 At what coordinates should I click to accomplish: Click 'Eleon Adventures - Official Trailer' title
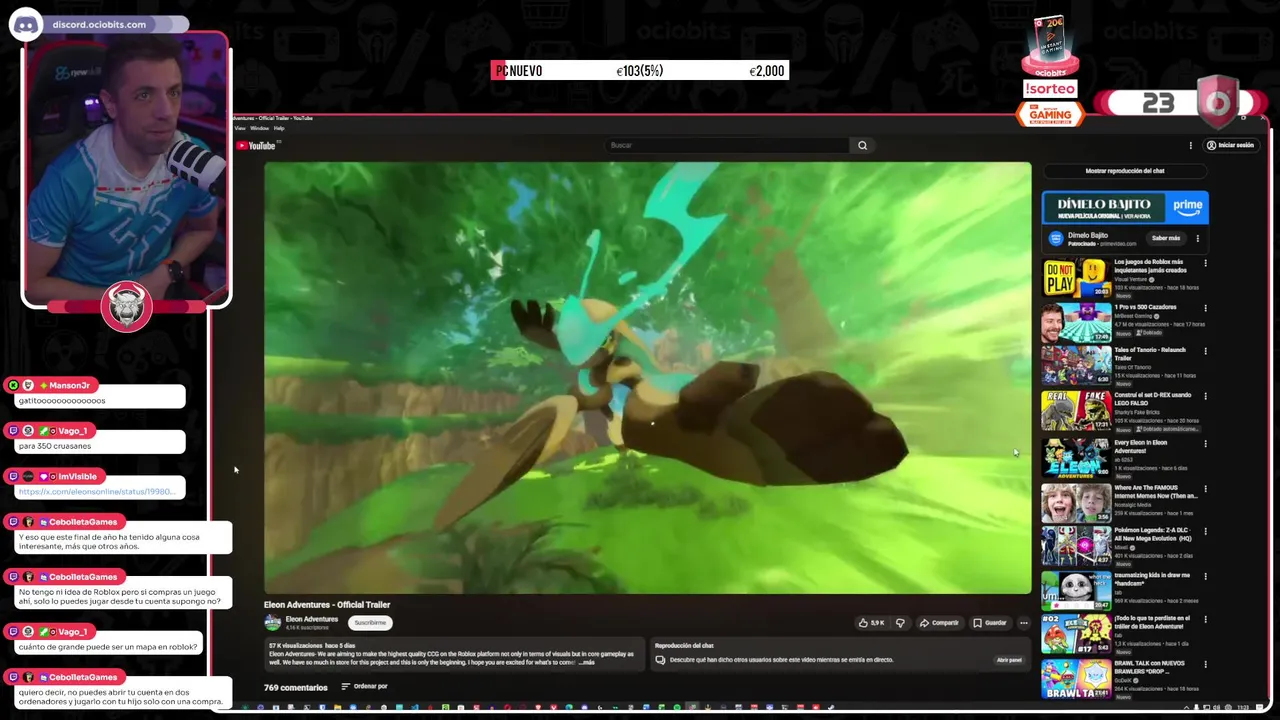[327, 605]
